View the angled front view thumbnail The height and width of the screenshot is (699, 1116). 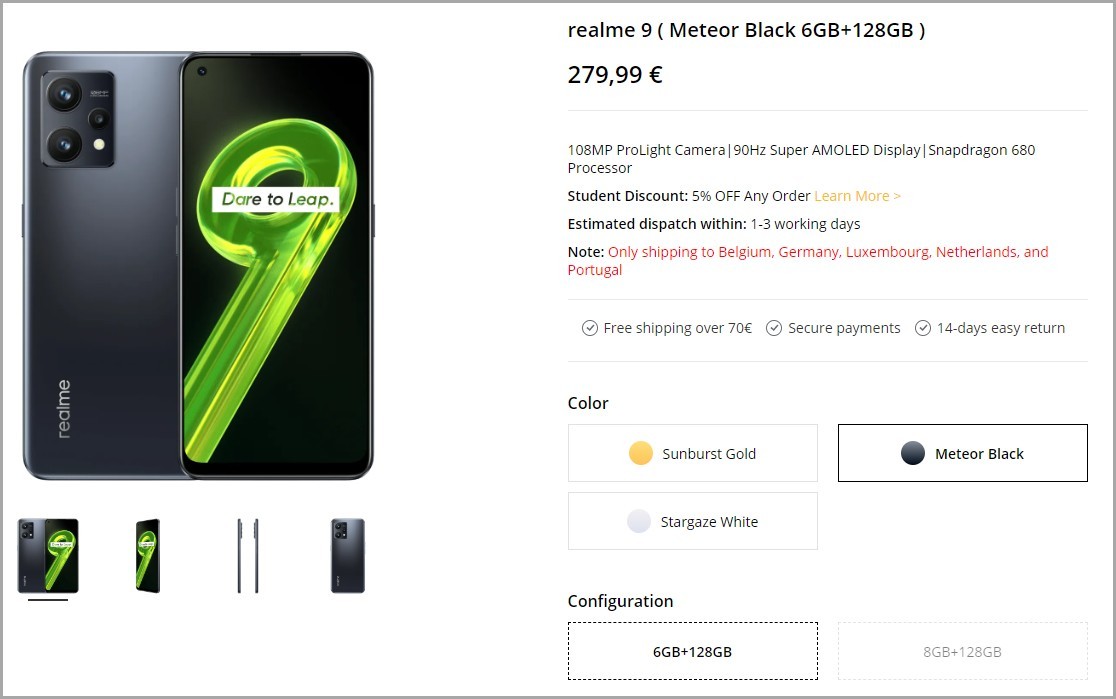148,556
